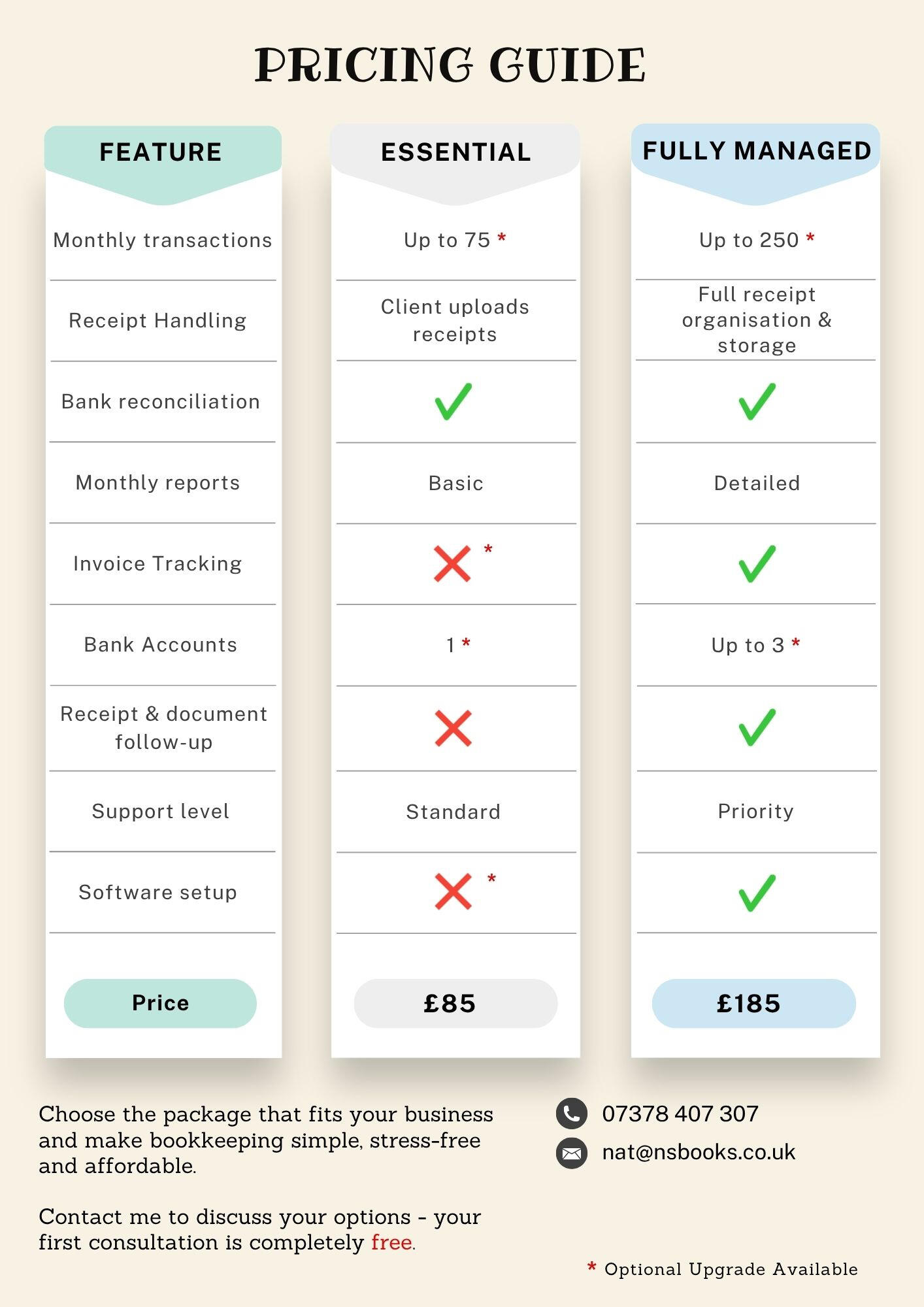The image size is (924, 1307).
Task: Click the red cross for Essential software setup
Action: tap(453, 891)
